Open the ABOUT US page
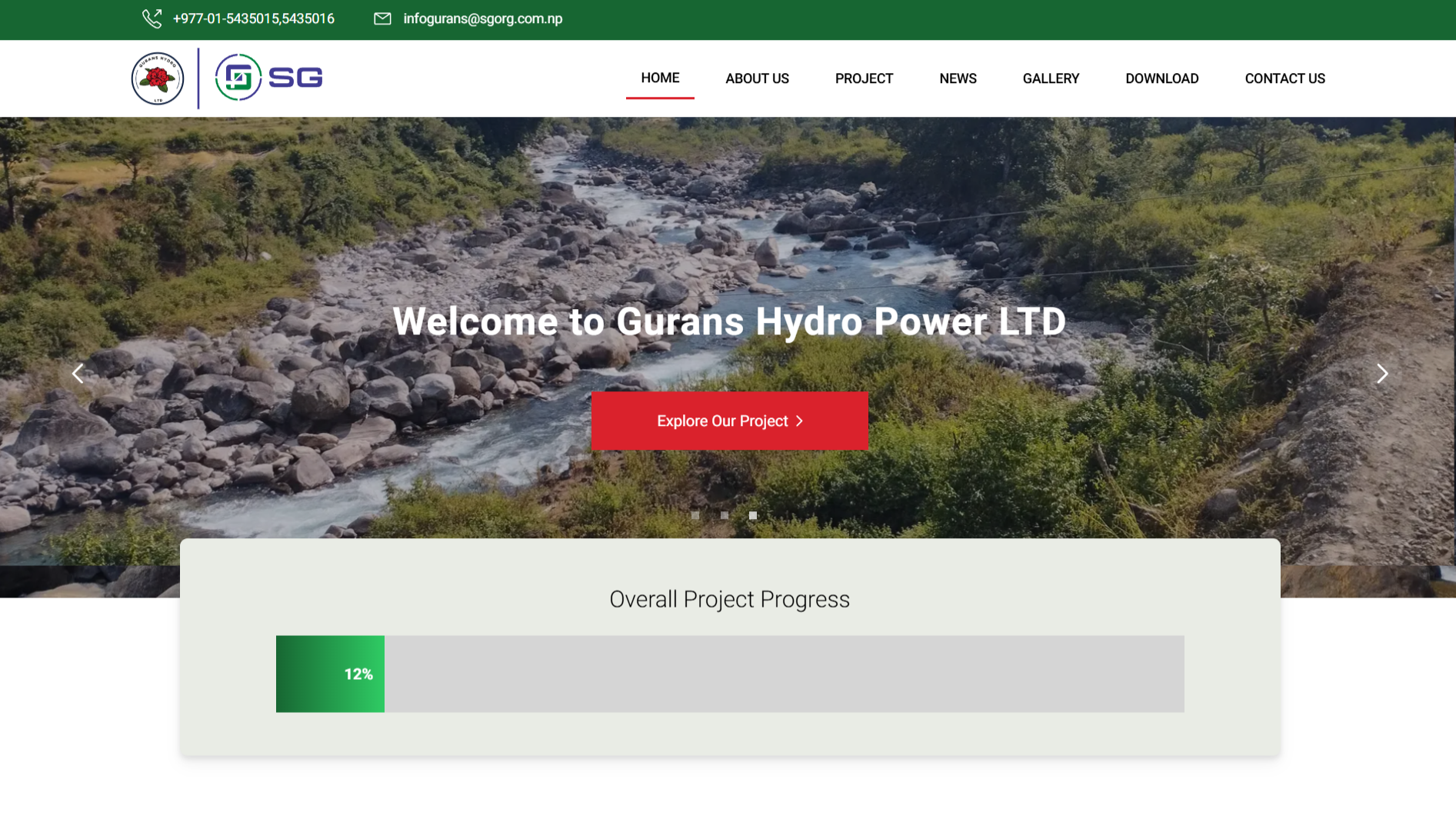 click(x=757, y=78)
